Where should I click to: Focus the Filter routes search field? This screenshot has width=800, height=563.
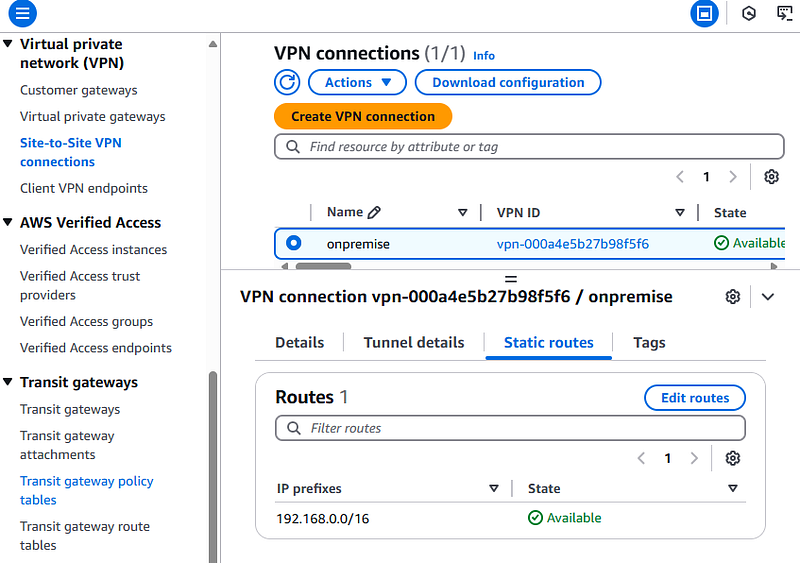click(x=510, y=428)
